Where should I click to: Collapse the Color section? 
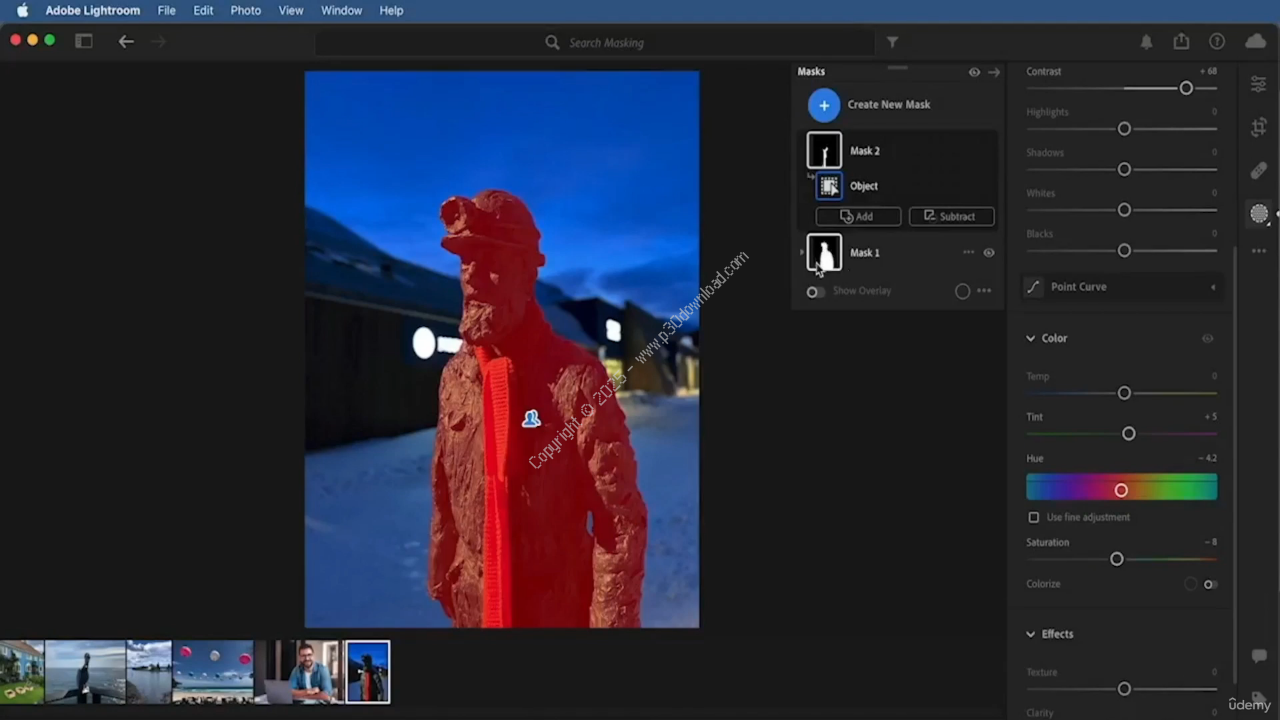[1031, 338]
